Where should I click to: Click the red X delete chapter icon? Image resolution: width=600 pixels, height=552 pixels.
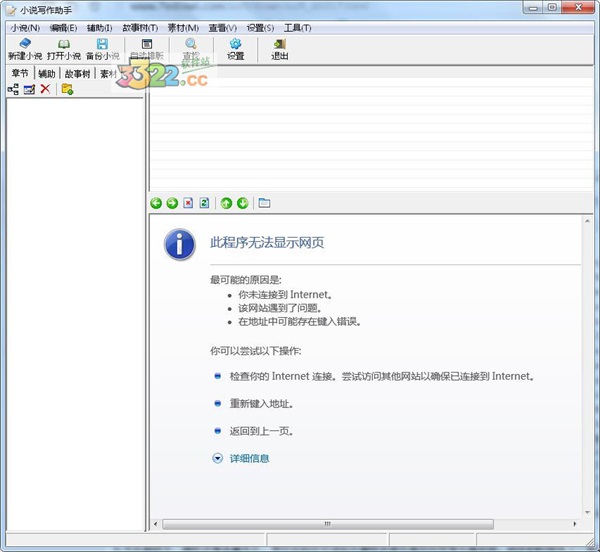[46, 89]
